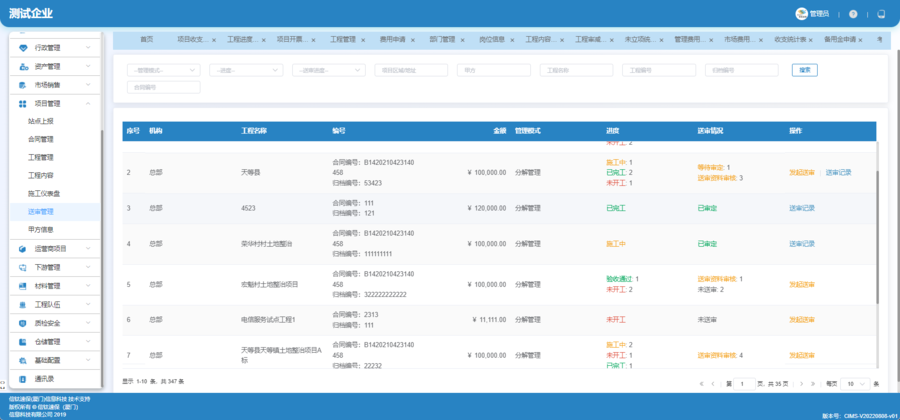Click the 质检安全 shield icon
The image size is (900, 420).
[23, 323]
